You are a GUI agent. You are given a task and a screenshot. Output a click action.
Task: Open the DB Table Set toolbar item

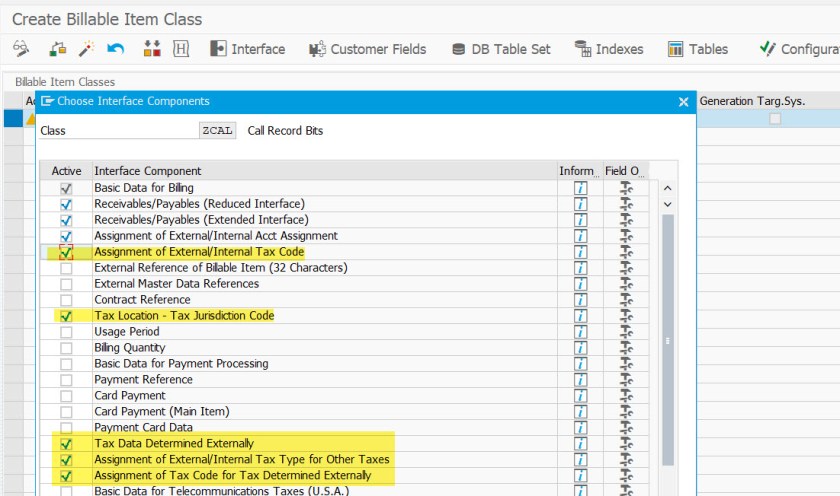tap(501, 49)
